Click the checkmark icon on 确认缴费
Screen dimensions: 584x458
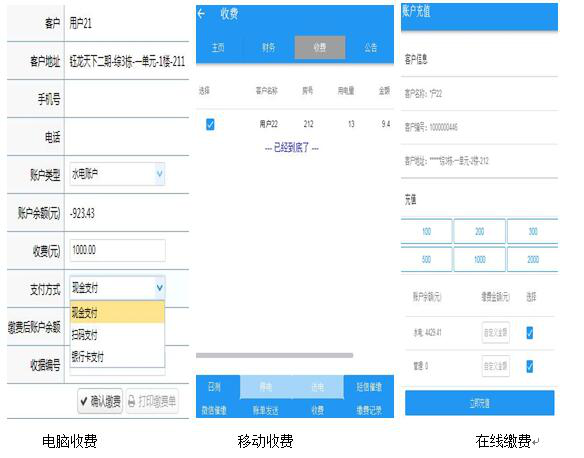tap(84, 401)
